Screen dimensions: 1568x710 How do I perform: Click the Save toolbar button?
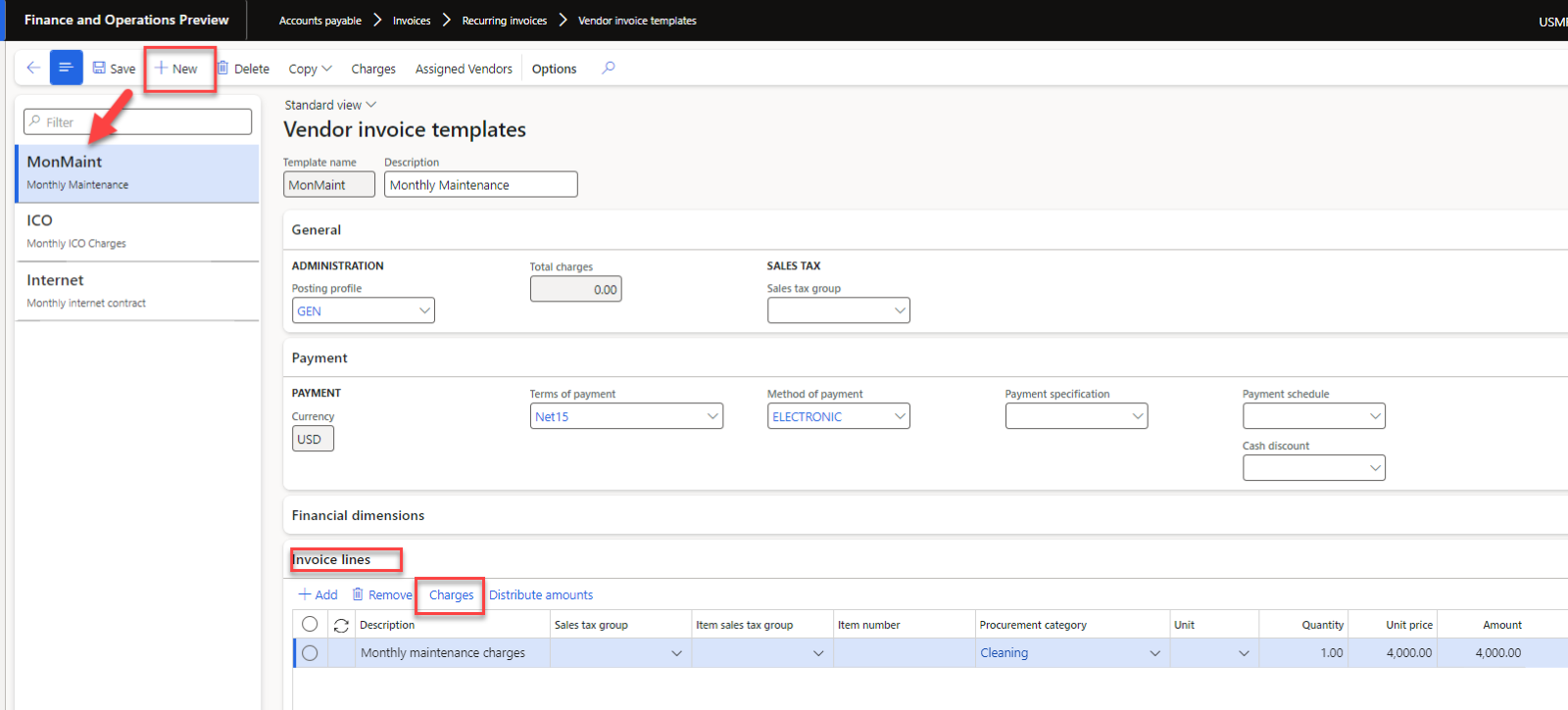point(114,69)
